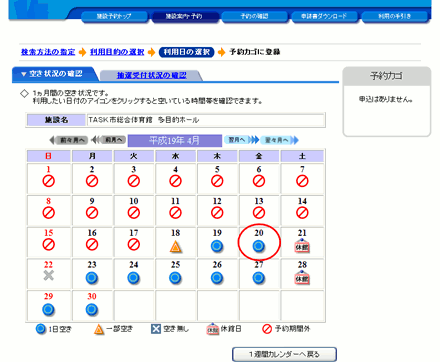Select the closed-day icon on April 28
This screenshot has width=440, height=362.
[302, 278]
